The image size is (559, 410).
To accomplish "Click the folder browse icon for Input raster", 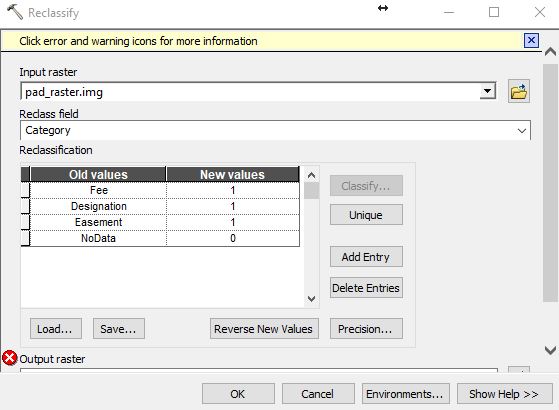I will 519,91.
